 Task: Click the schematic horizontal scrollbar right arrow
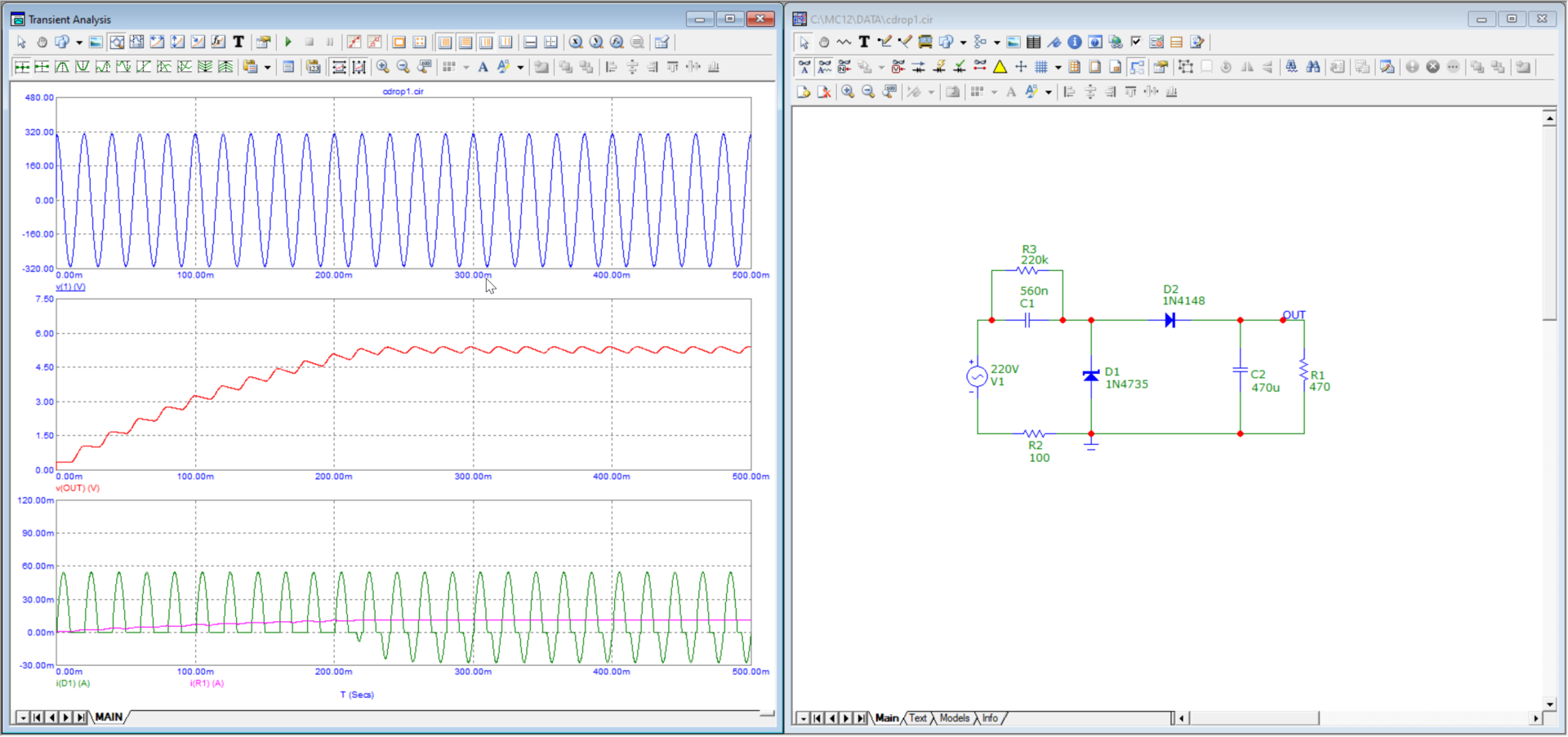pyautogui.click(x=1535, y=718)
